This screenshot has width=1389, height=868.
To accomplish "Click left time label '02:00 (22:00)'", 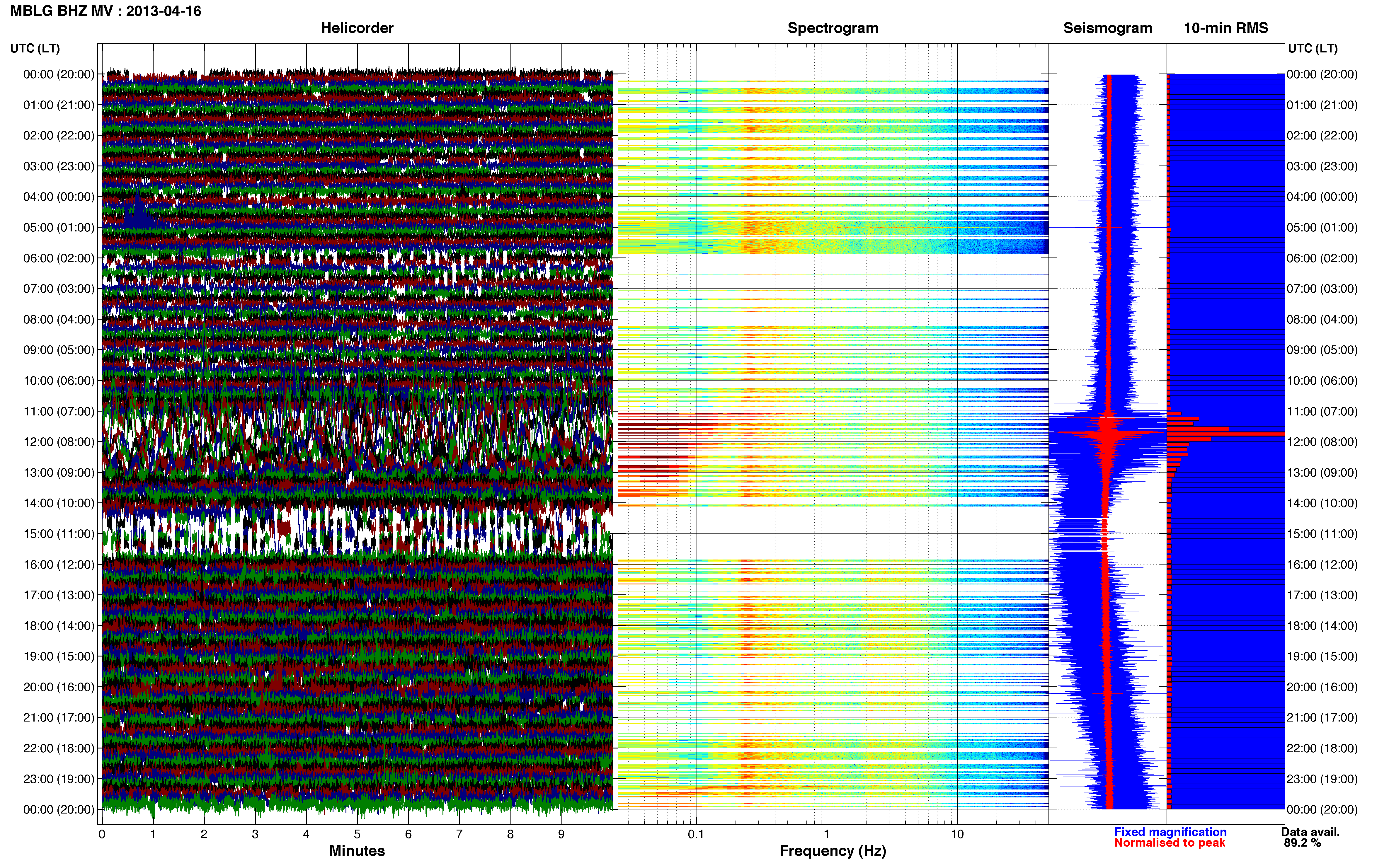I will pos(59,135).
